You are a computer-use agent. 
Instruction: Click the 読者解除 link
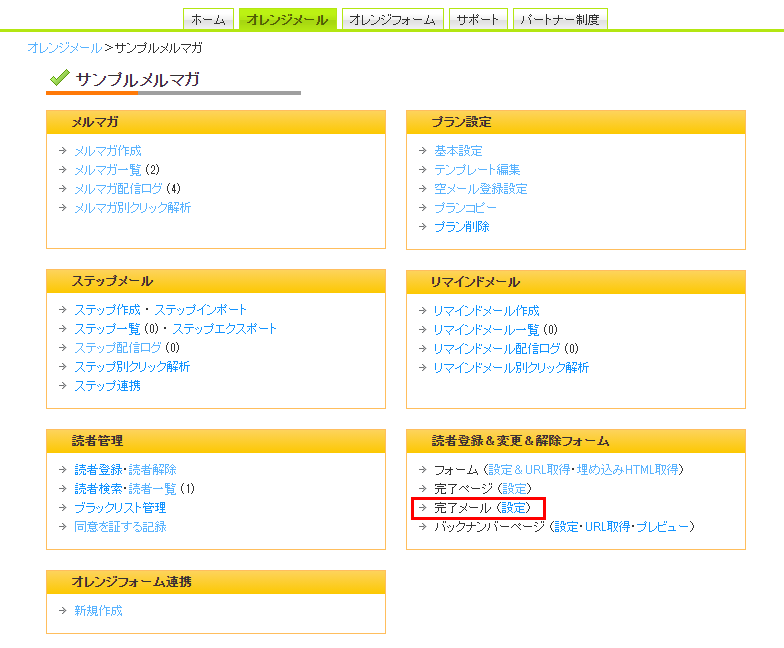(x=152, y=470)
